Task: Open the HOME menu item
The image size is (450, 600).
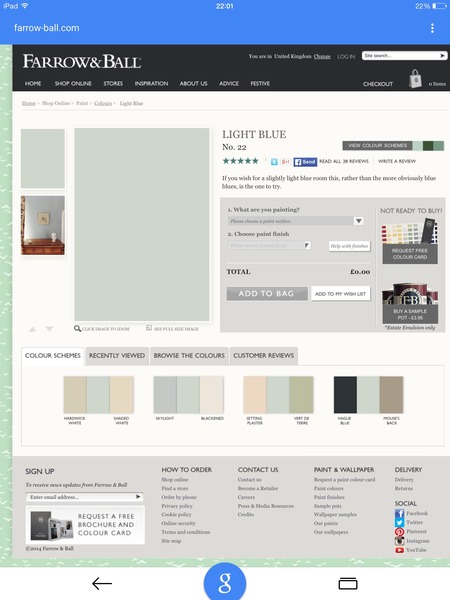Action: [x=33, y=83]
